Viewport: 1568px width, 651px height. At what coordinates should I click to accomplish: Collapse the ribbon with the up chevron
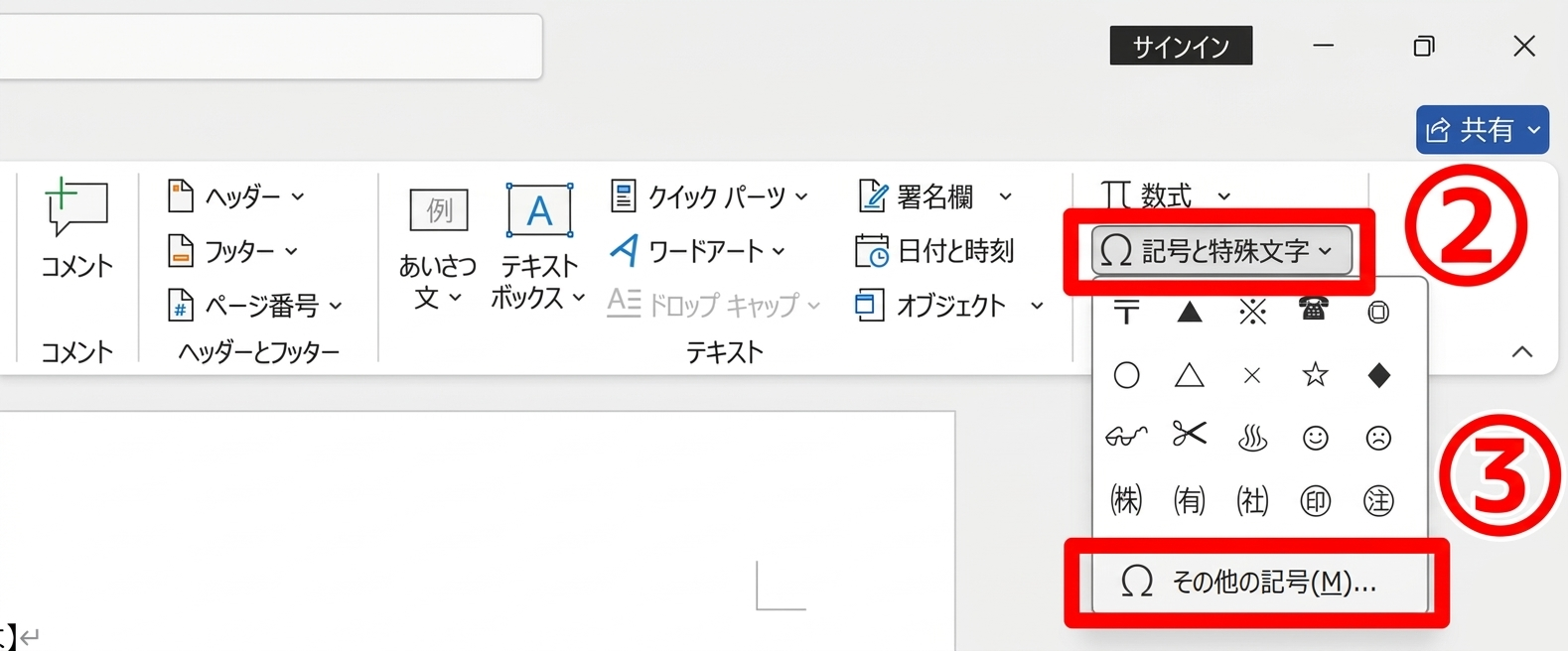pyautogui.click(x=1521, y=352)
